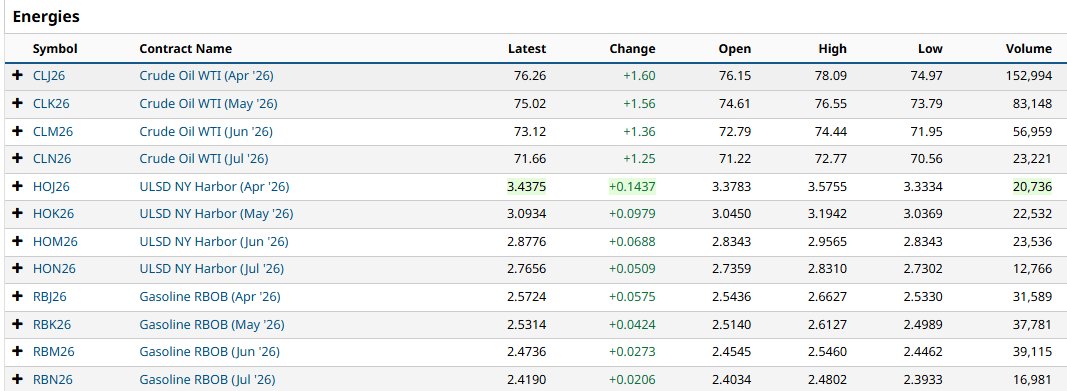Sort by the Change column header
The width and height of the screenshot is (1067, 391).
[632, 49]
